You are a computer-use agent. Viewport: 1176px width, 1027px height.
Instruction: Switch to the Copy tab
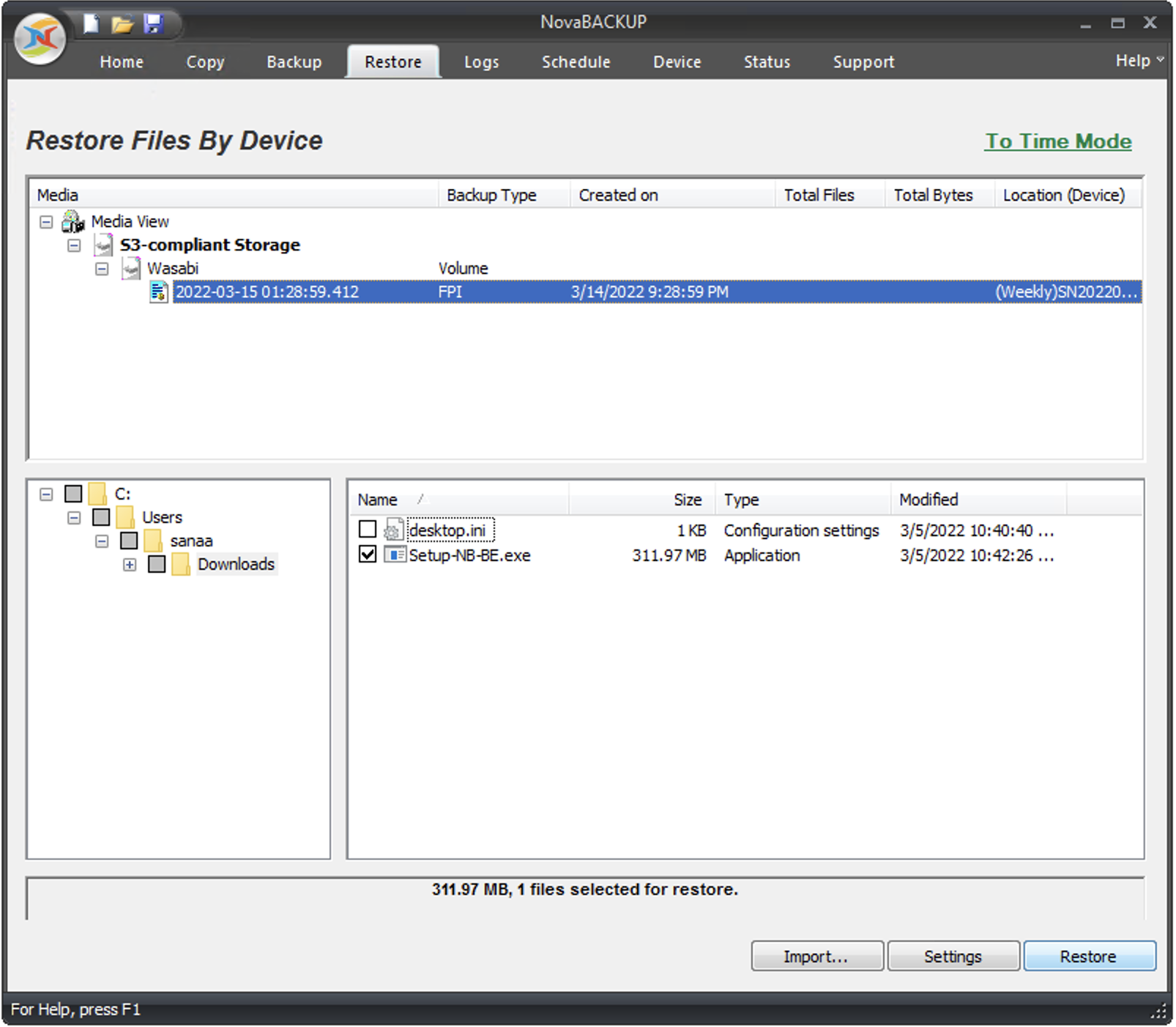205,62
